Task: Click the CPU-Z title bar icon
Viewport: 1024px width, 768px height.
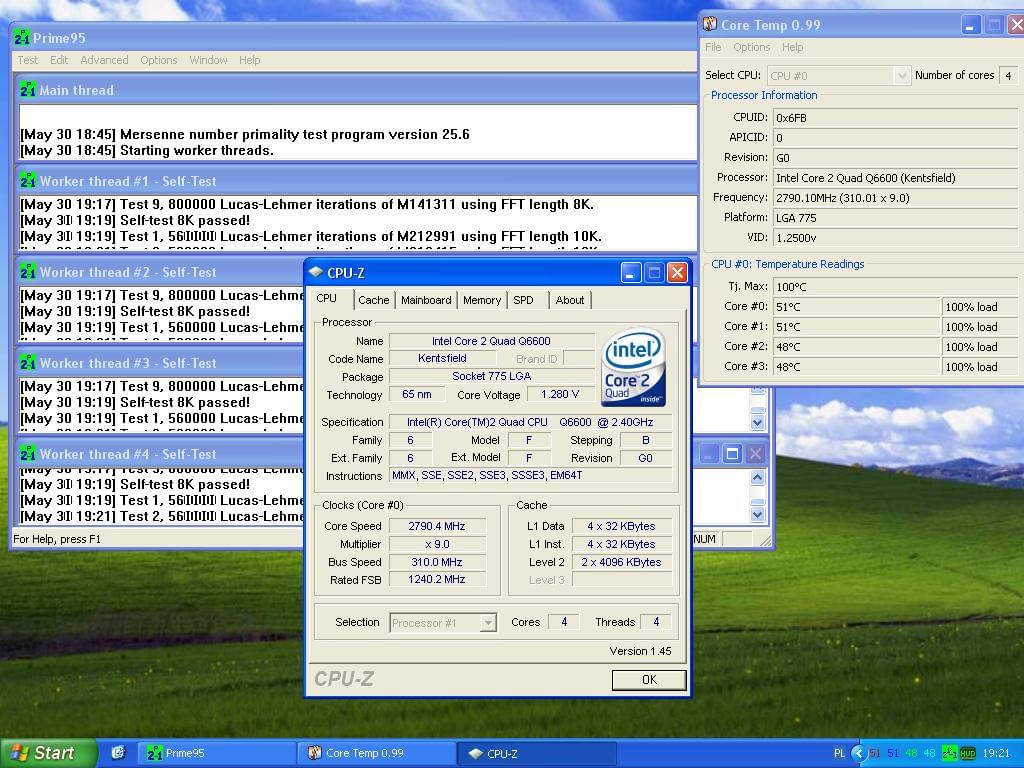Action: coord(316,272)
